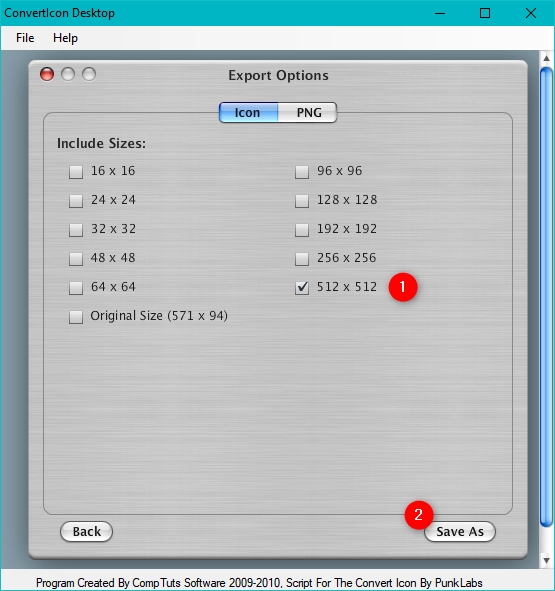
Task: Click the blue vertical scrollbar thumb
Action: tap(546, 297)
